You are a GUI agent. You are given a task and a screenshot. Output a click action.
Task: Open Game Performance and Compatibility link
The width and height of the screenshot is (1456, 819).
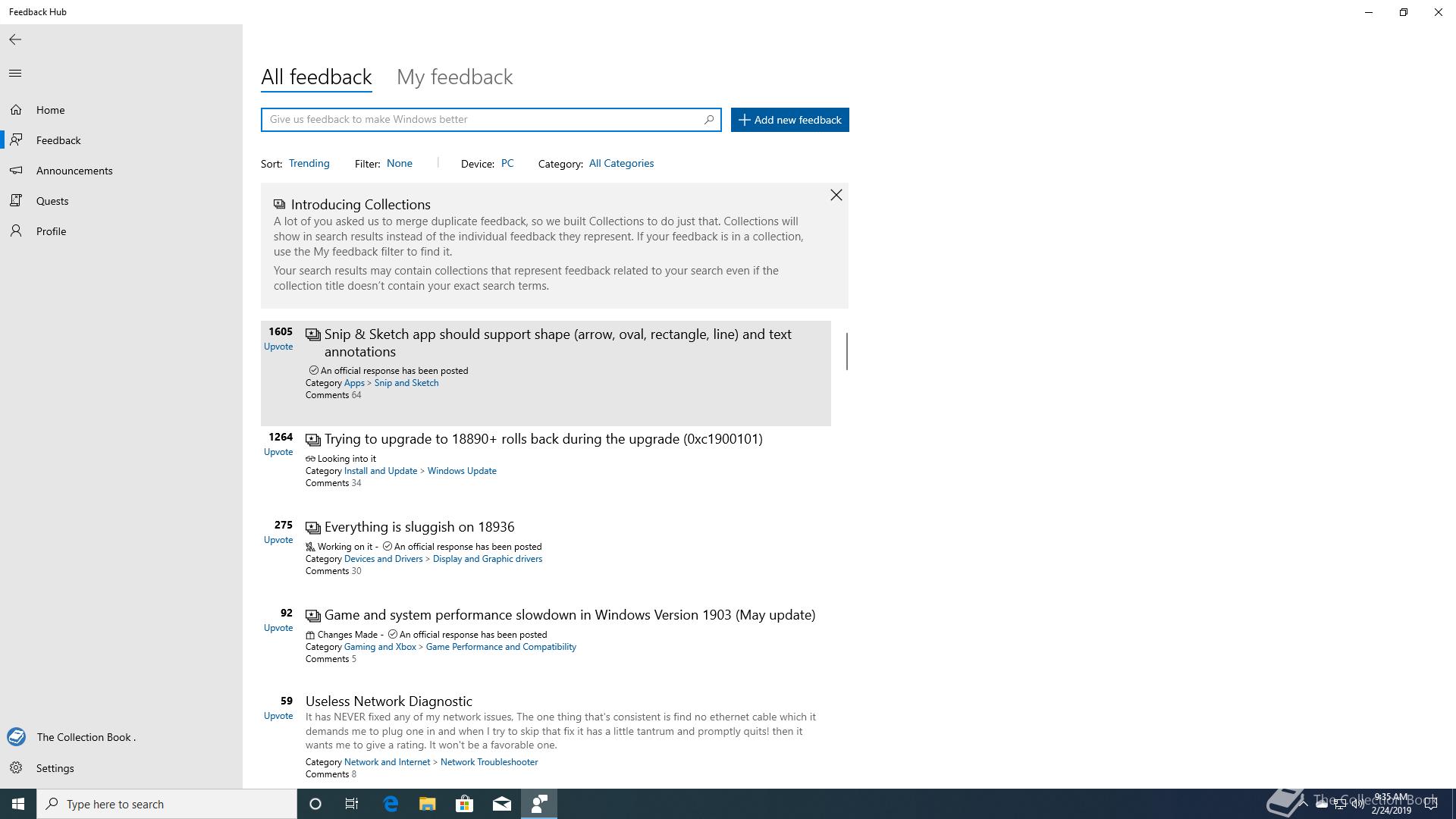(501, 647)
